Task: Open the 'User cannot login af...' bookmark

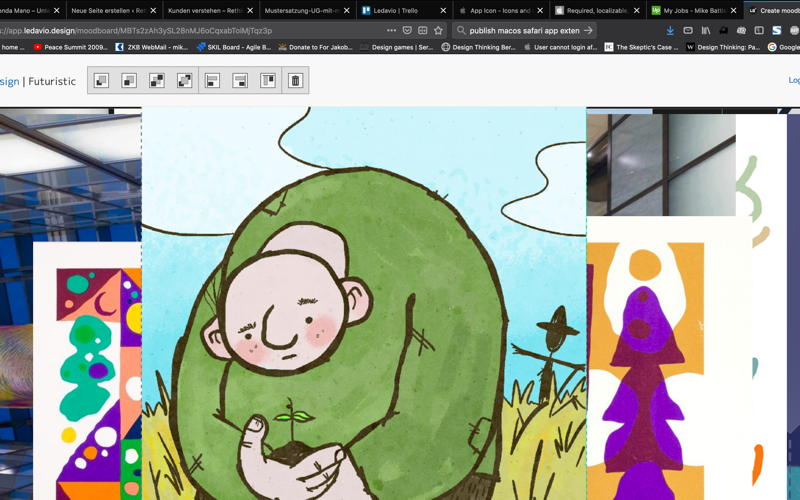Action: [x=560, y=47]
